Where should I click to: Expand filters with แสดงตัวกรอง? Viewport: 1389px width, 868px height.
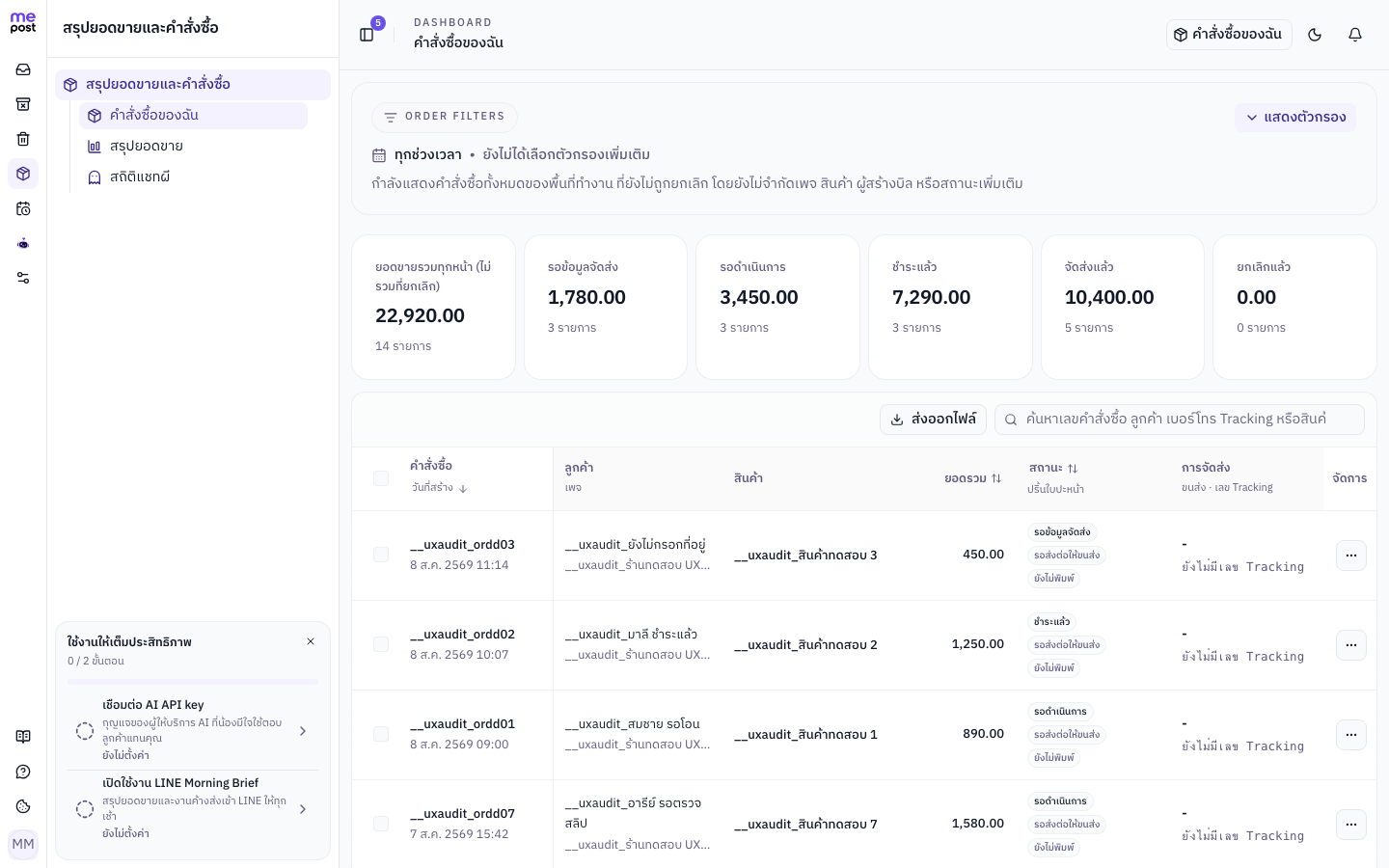[x=1295, y=118]
